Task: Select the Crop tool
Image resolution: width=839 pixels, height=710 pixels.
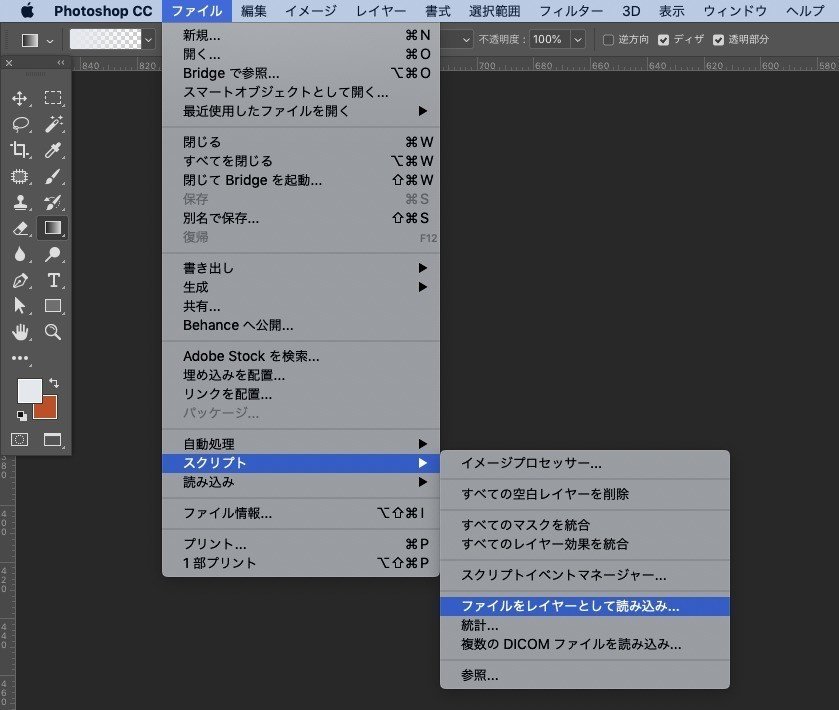Action: pyautogui.click(x=20, y=150)
